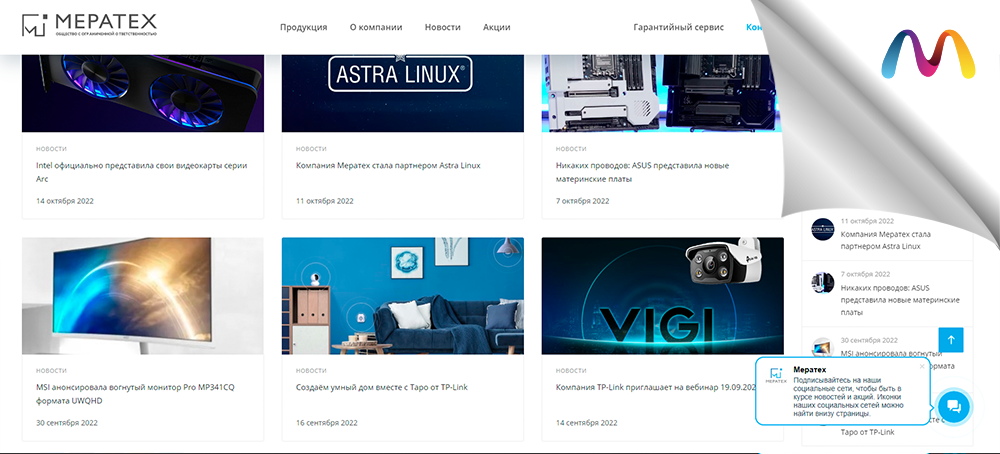
Task: Open Никаких проводов: ASUS article card title
Action: pyautogui.click(x=642, y=172)
